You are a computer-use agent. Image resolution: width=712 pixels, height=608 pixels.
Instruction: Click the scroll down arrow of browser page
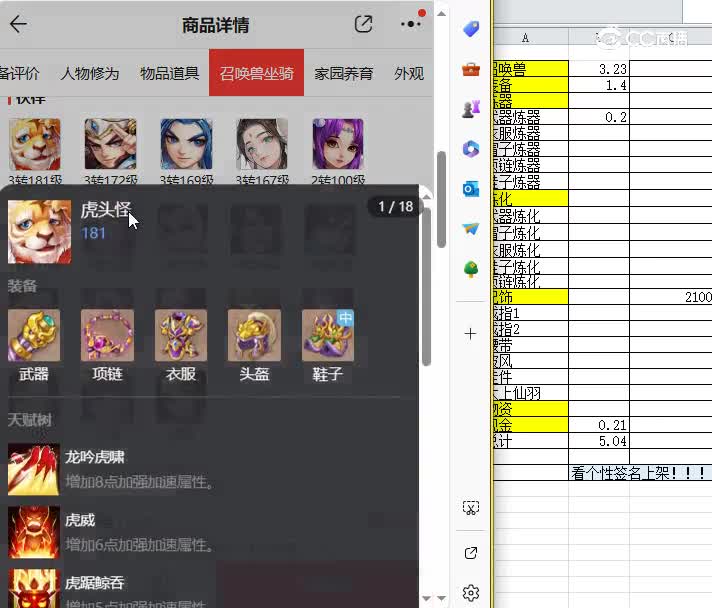(441, 598)
